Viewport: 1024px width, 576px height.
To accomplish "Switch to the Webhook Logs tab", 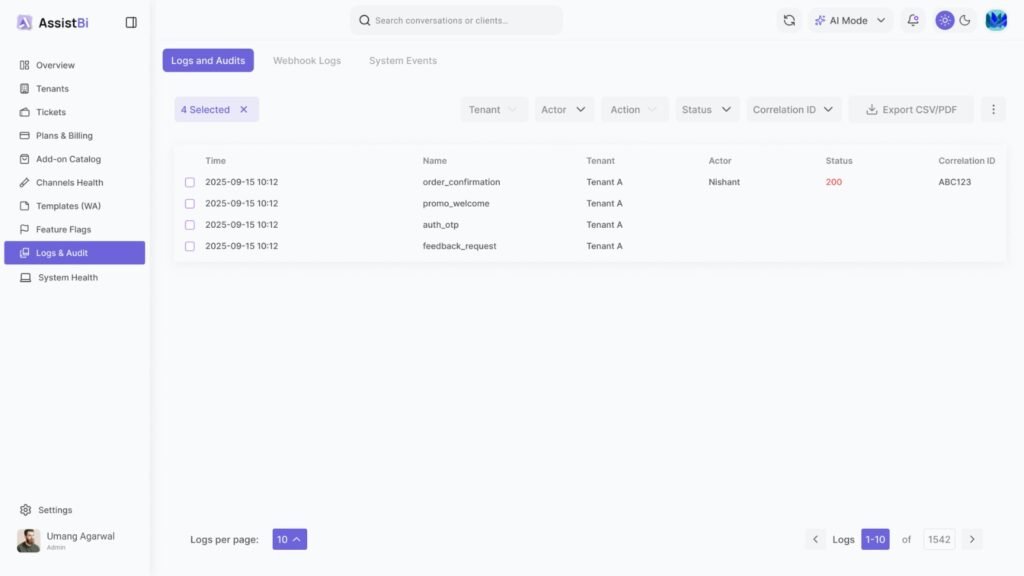I will coord(307,61).
